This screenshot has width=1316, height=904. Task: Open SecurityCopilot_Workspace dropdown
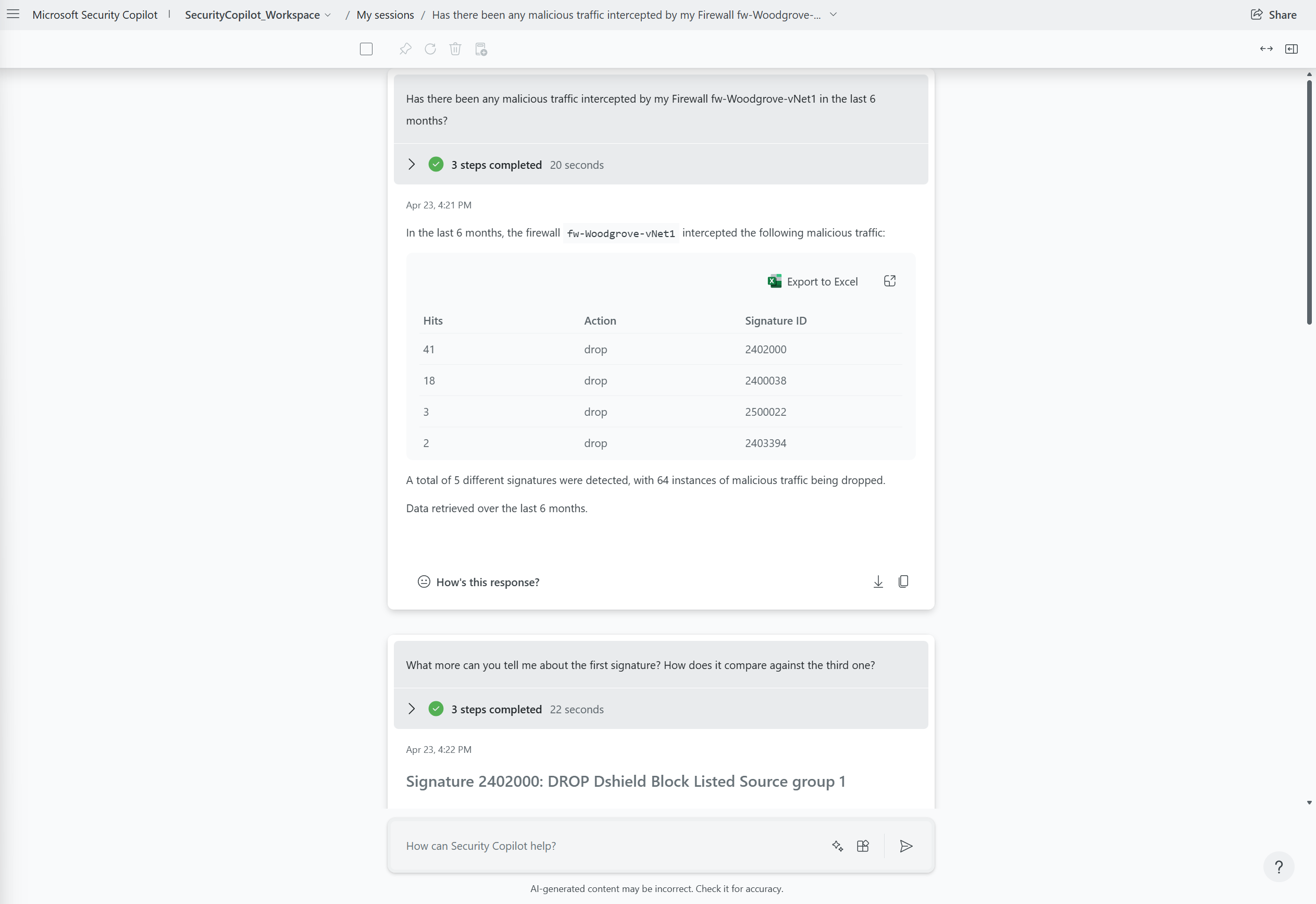(258, 15)
